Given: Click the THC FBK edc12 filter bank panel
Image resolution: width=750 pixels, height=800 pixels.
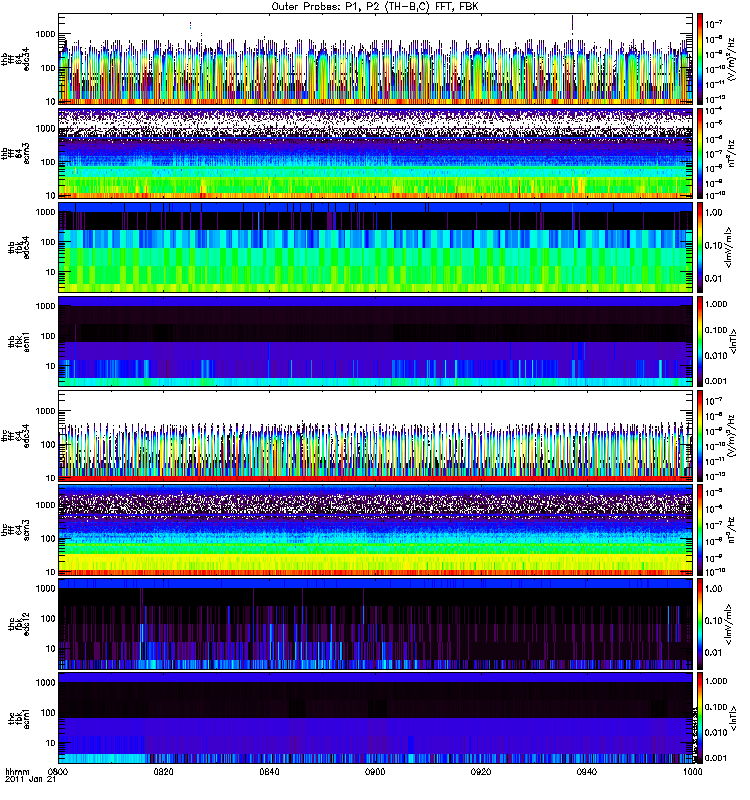Looking at the screenshot, I should pos(375,622).
